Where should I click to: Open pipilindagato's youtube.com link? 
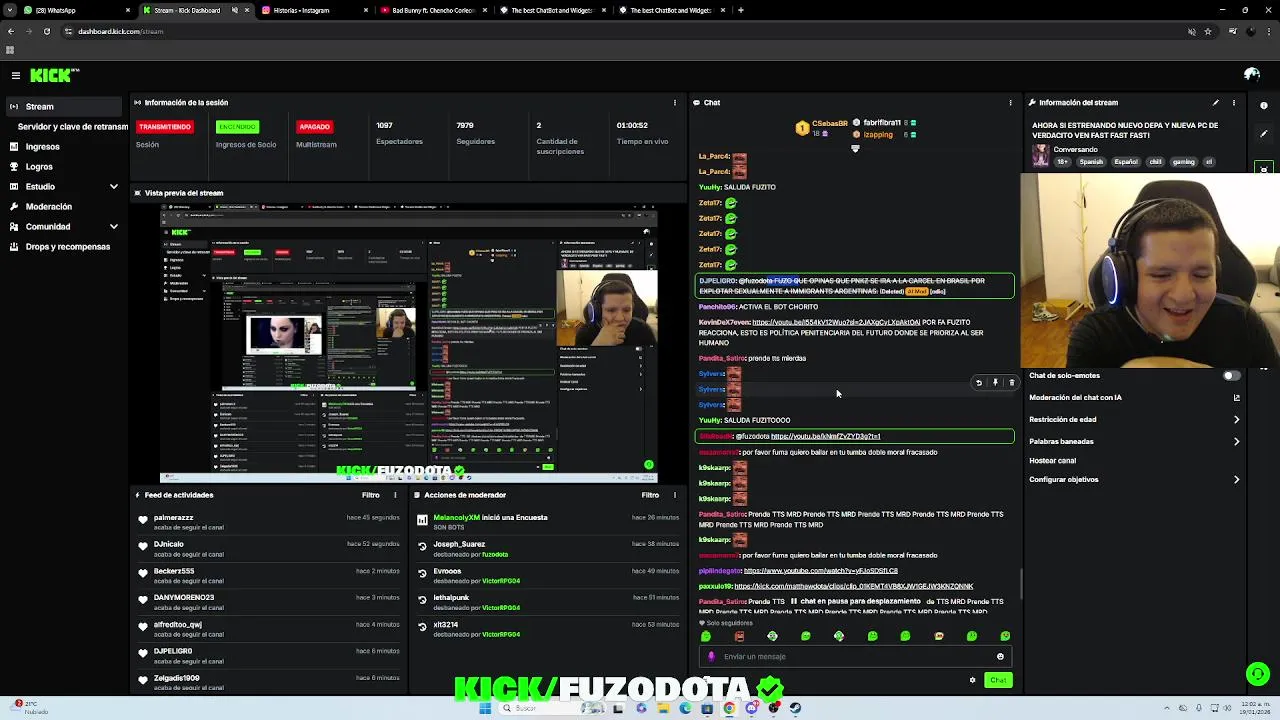pyautogui.click(x=821, y=571)
